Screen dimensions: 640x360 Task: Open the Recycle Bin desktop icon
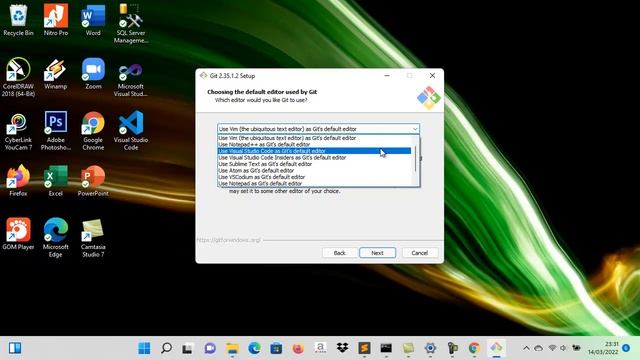pos(18,20)
